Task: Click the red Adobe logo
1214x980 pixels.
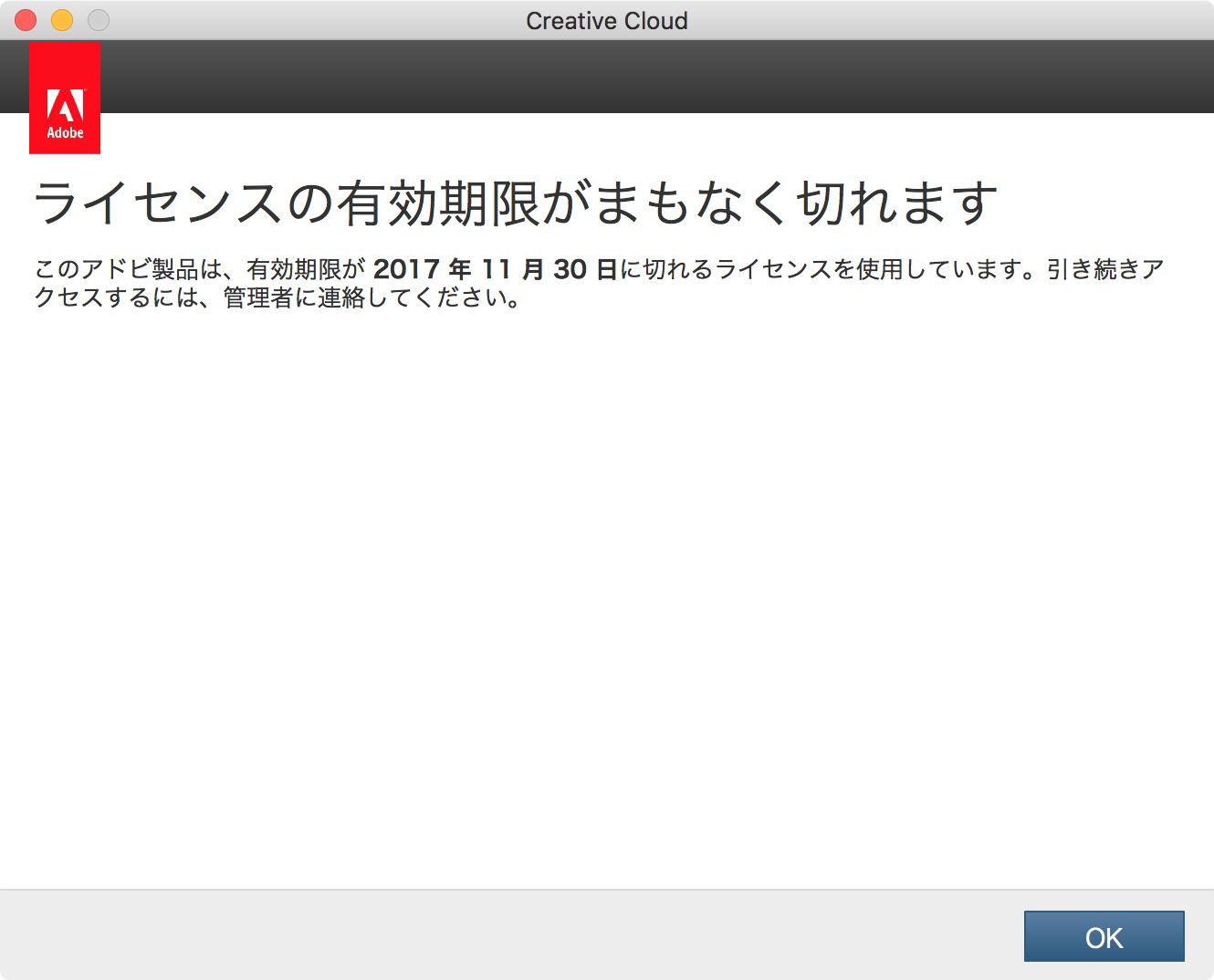Action: point(65,98)
